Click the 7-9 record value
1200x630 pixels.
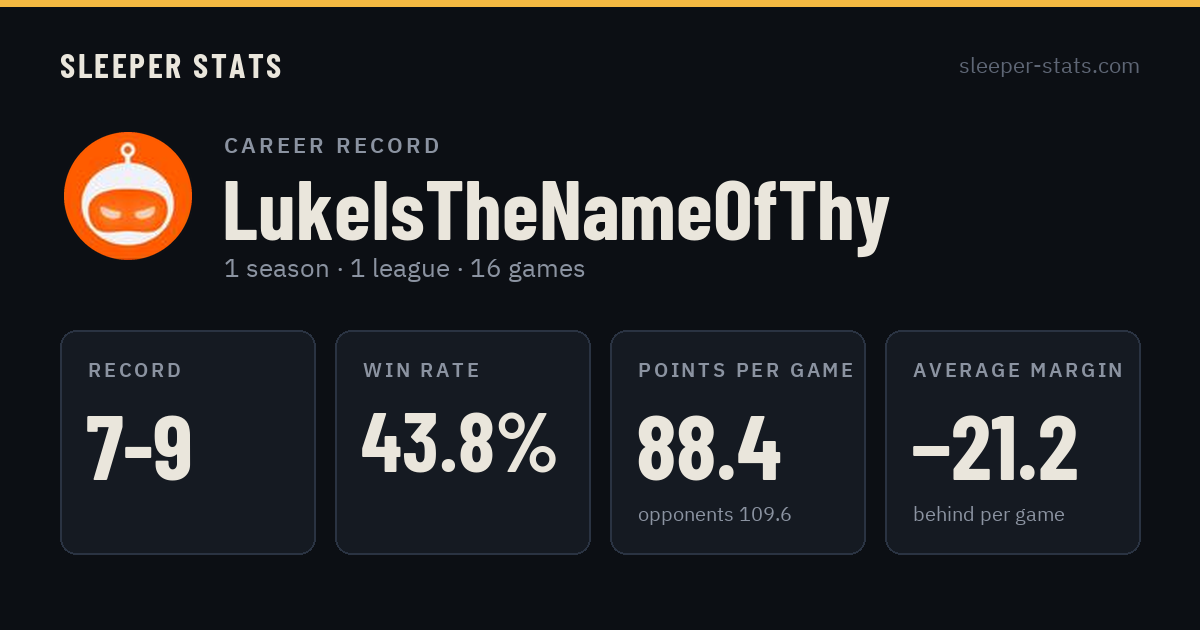pos(139,448)
